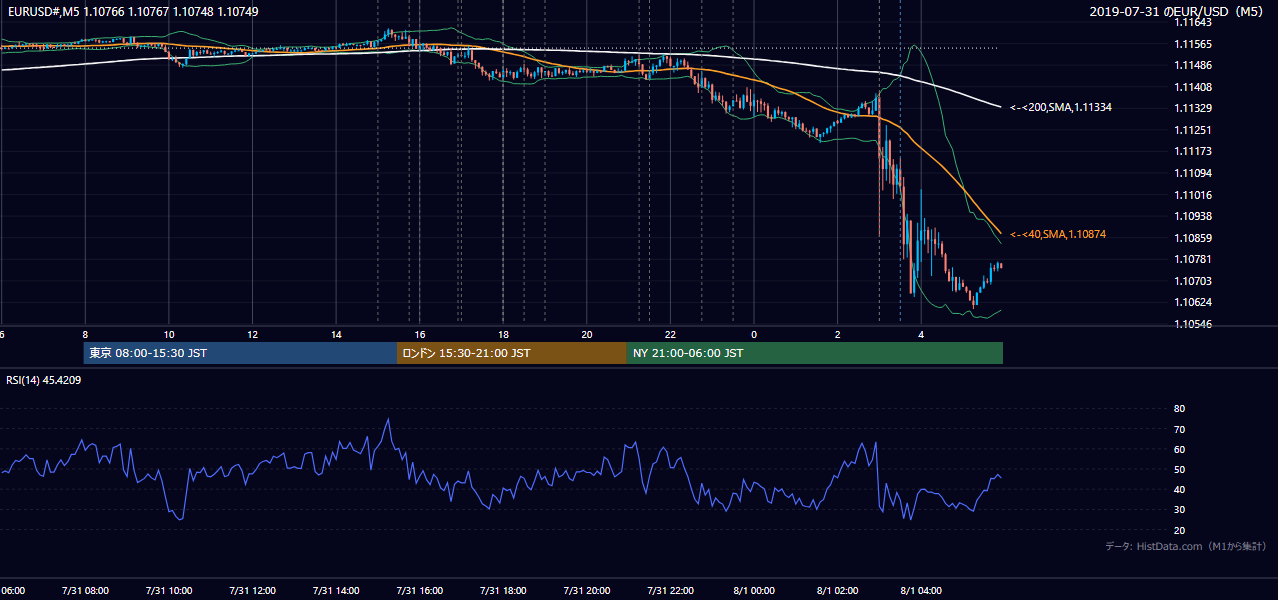The height and width of the screenshot is (600, 1278).
Task: Click the 7/31 14:00 time label
Action: coord(336,591)
